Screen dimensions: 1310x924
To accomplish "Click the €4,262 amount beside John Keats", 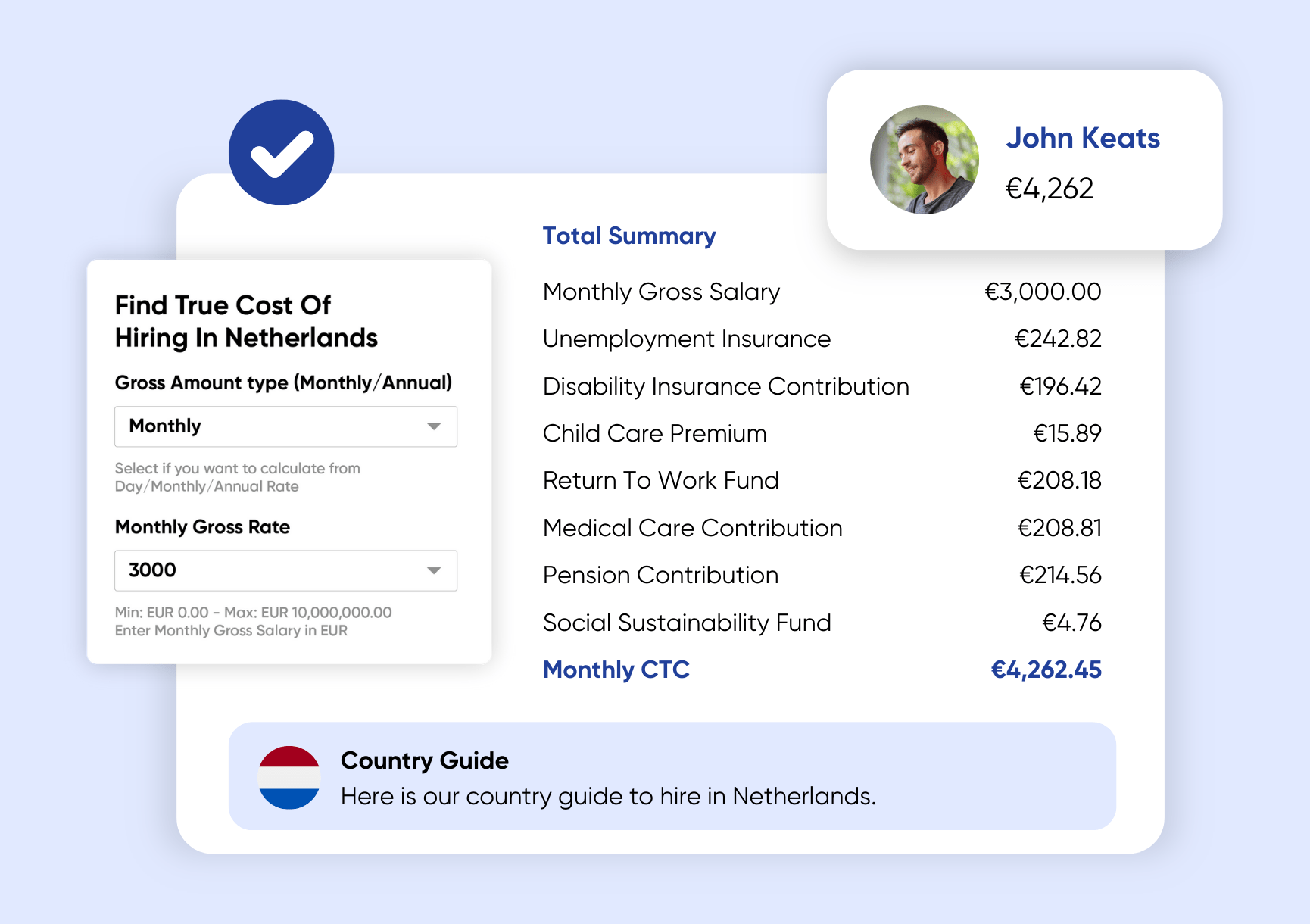I will point(1050,189).
